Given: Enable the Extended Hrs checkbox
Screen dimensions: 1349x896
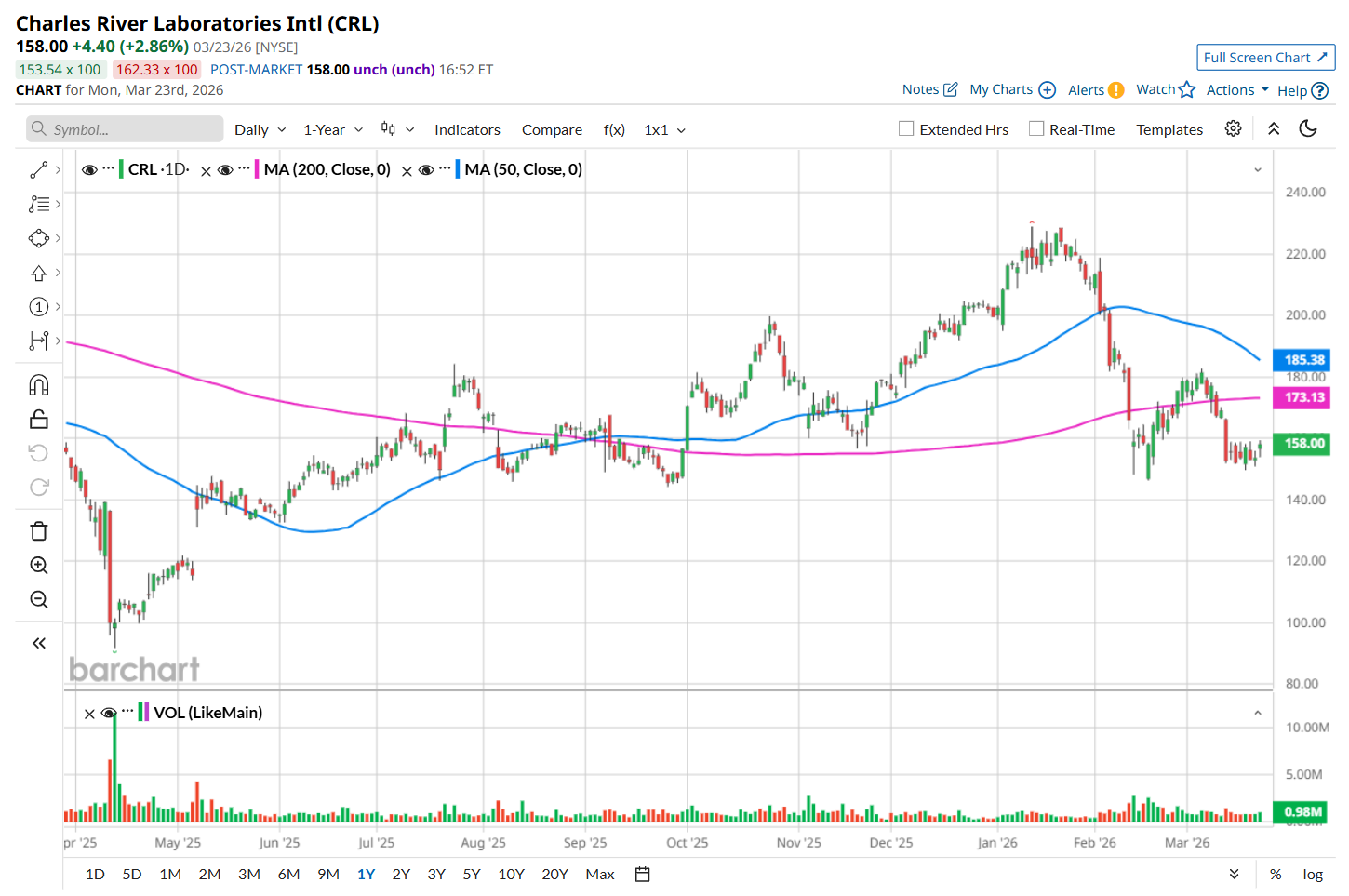Looking at the screenshot, I should pyautogui.click(x=906, y=129).
